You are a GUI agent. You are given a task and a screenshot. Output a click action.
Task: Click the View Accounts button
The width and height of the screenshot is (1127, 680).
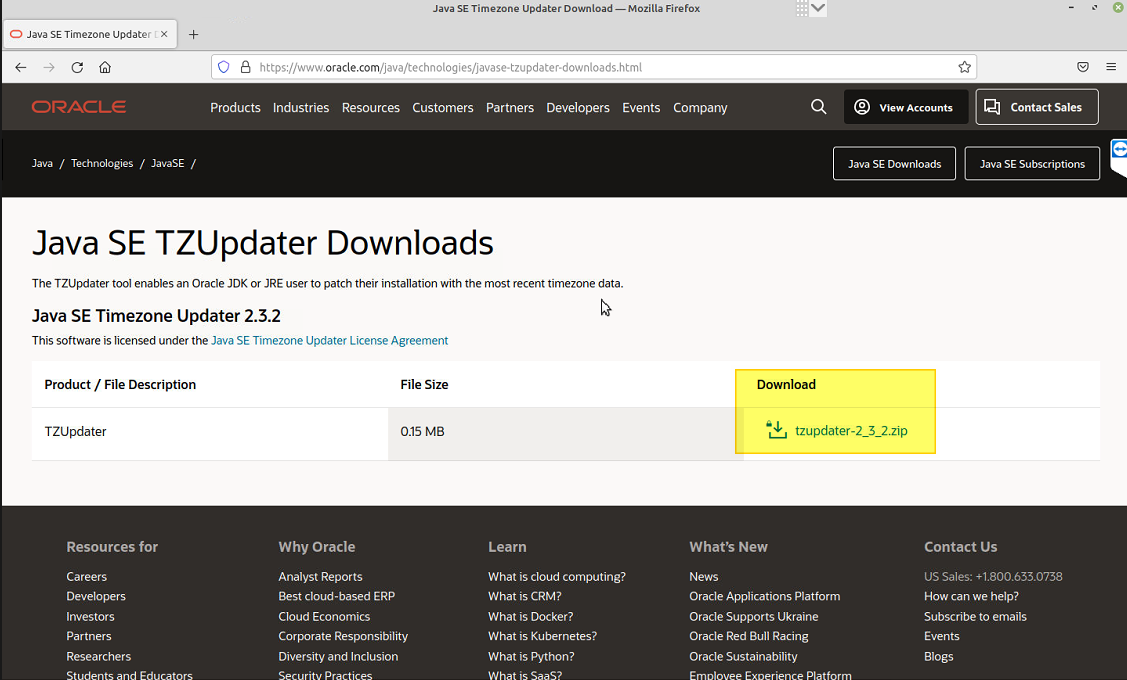point(906,107)
